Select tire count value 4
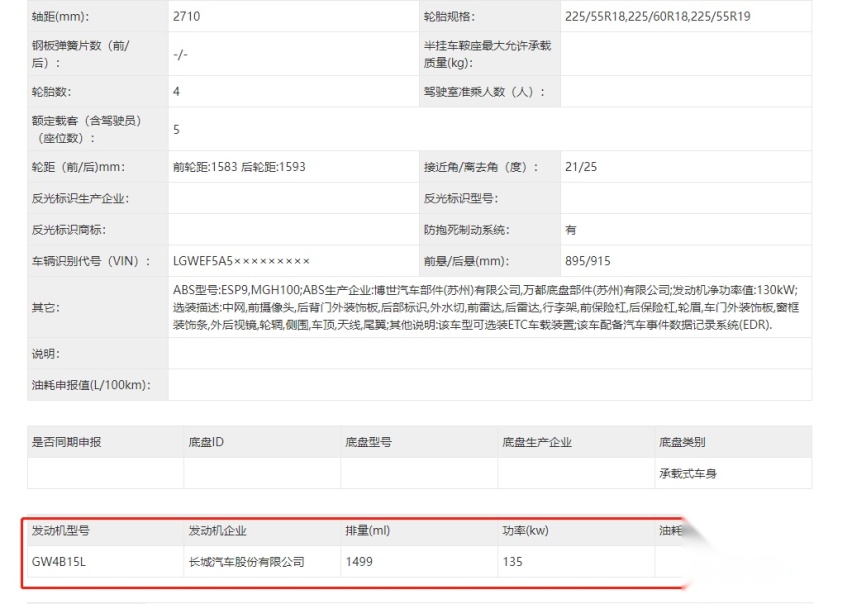 pyautogui.click(x=176, y=92)
